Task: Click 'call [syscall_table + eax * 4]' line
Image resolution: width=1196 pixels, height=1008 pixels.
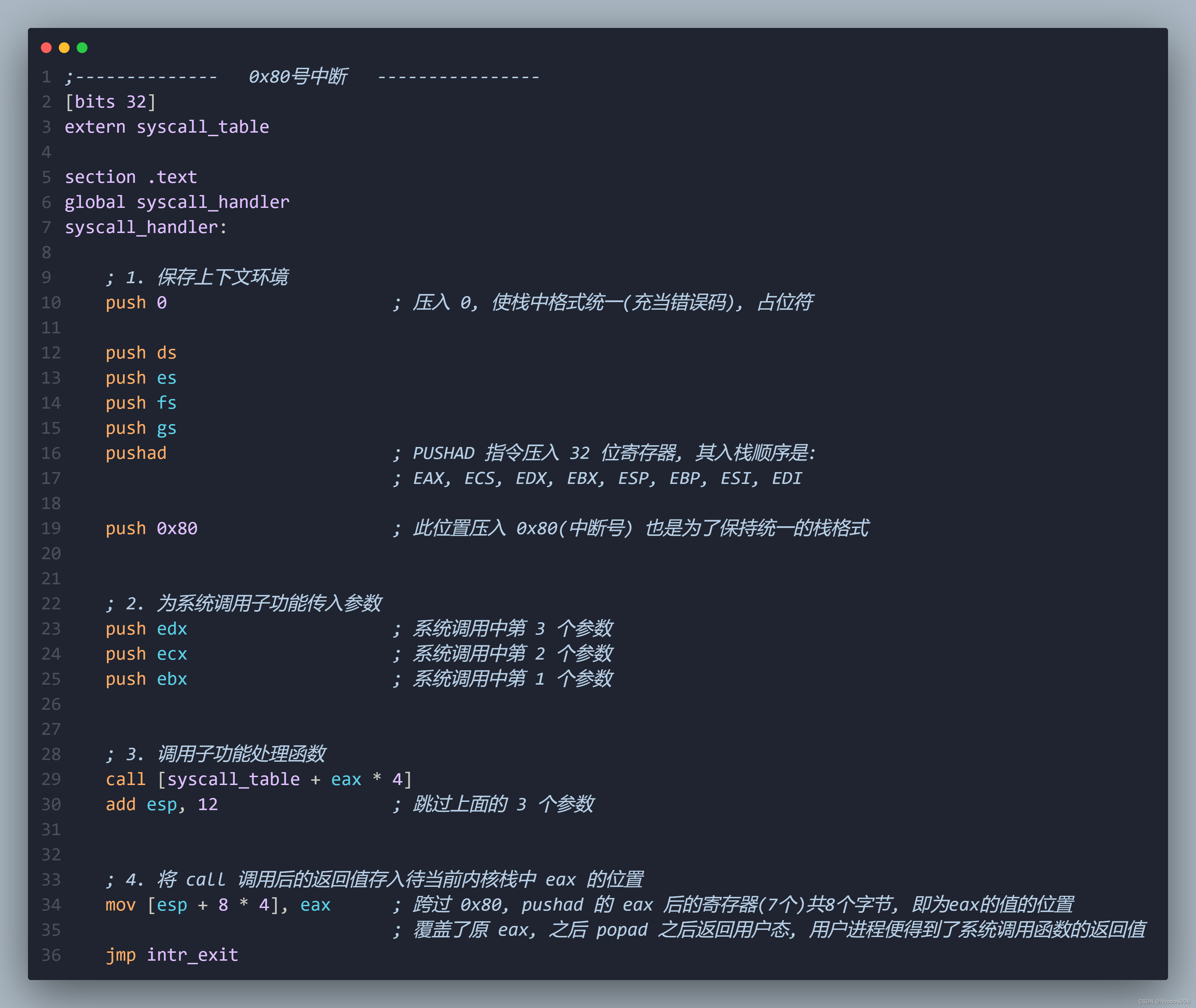Action: coord(259,779)
